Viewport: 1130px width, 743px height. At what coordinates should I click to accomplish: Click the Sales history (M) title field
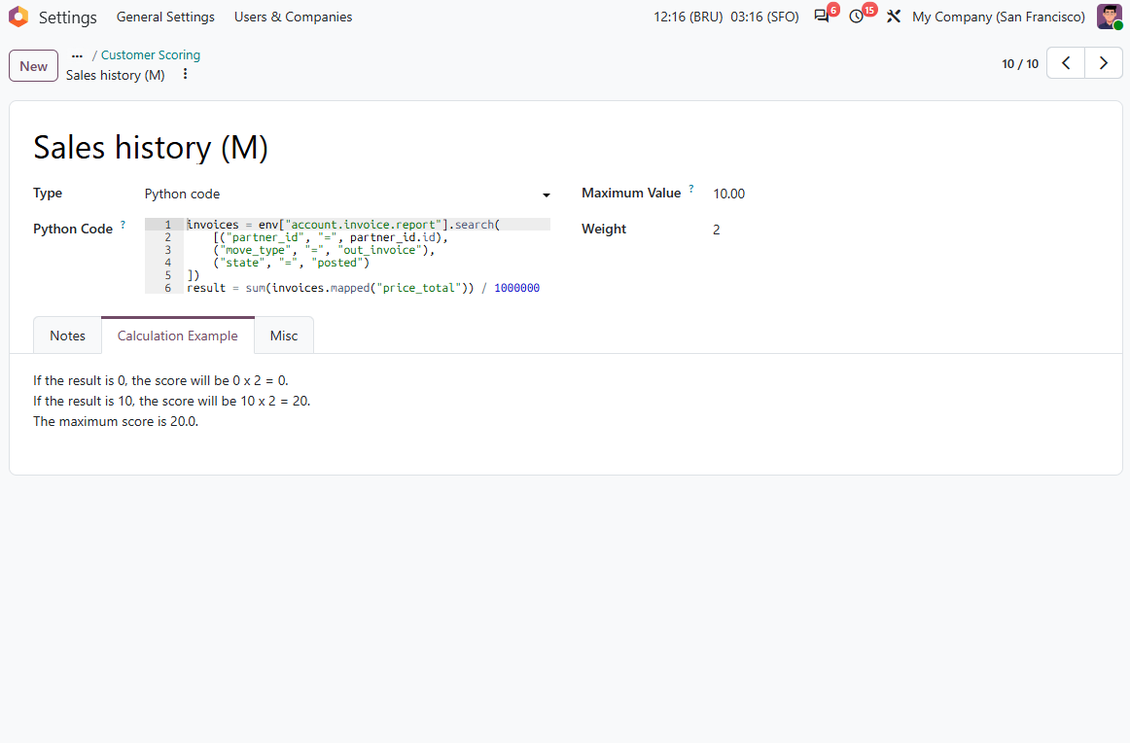151,148
